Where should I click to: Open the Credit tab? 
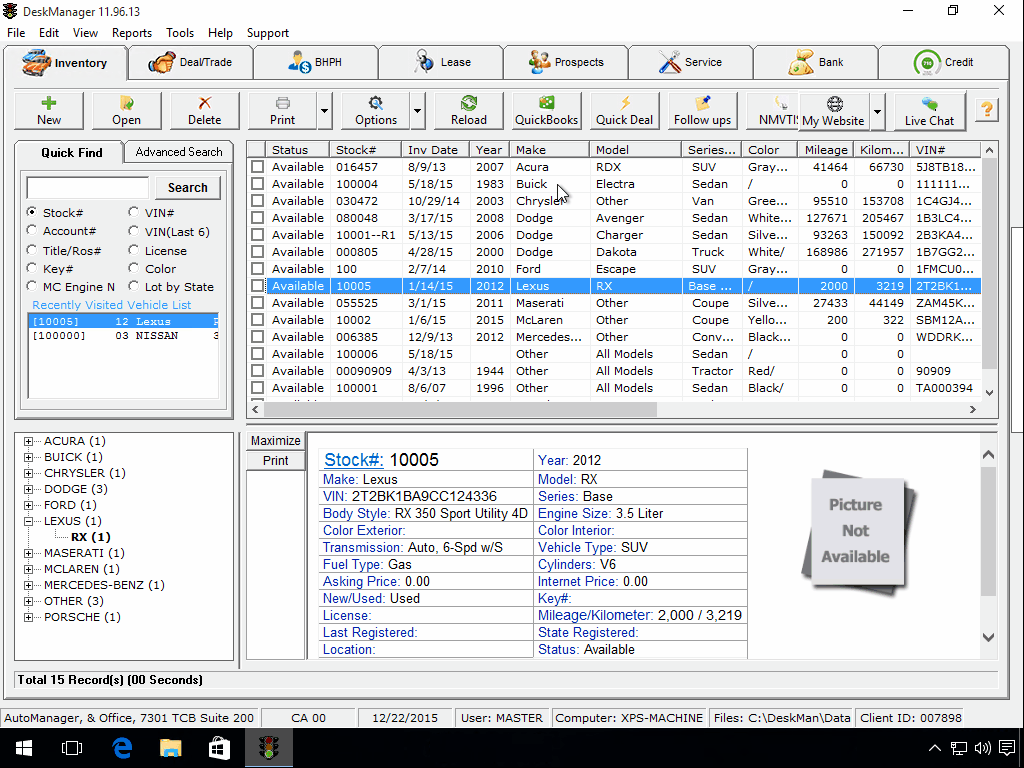coord(944,62)
